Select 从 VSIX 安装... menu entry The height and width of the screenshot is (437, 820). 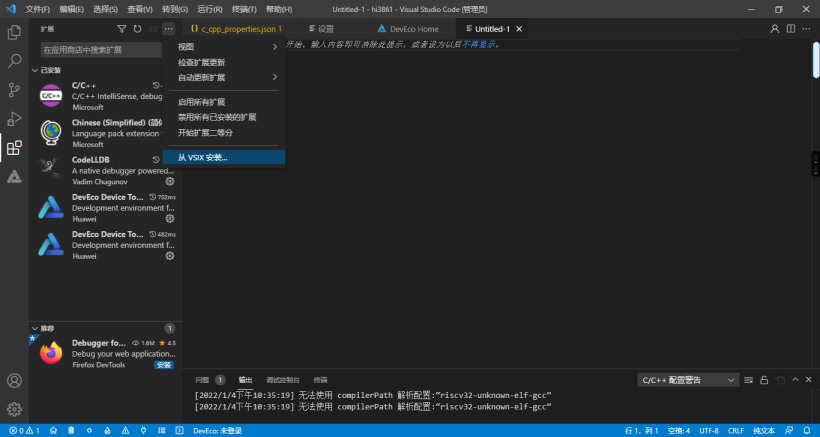tap(224, 157)
